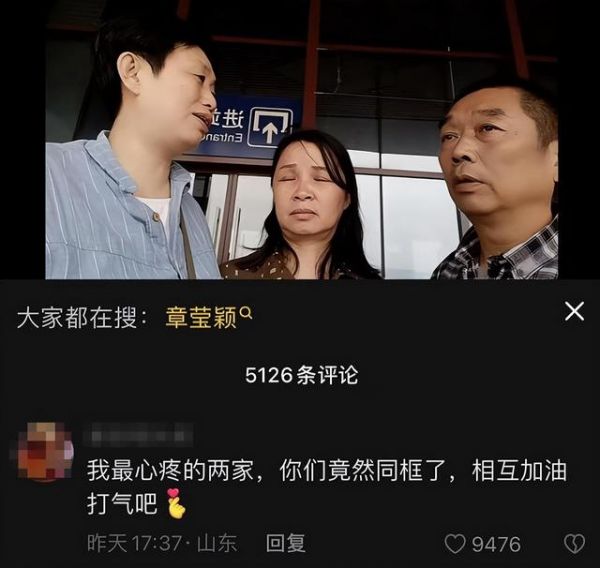Screen dimensions: 600x568
Task: Open the commenter's pixelated avatar
Action: tap(46, 452)
